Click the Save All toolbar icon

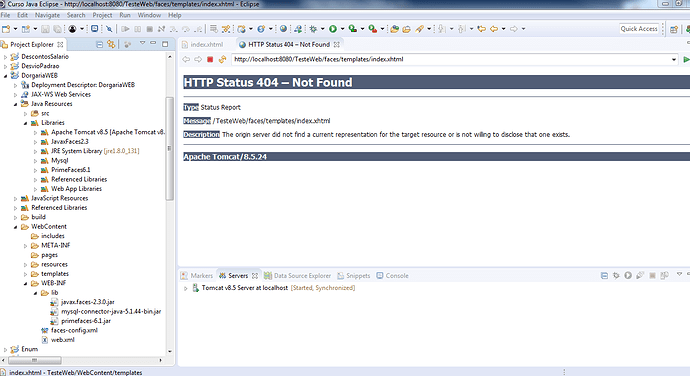[x=57, y=29]
